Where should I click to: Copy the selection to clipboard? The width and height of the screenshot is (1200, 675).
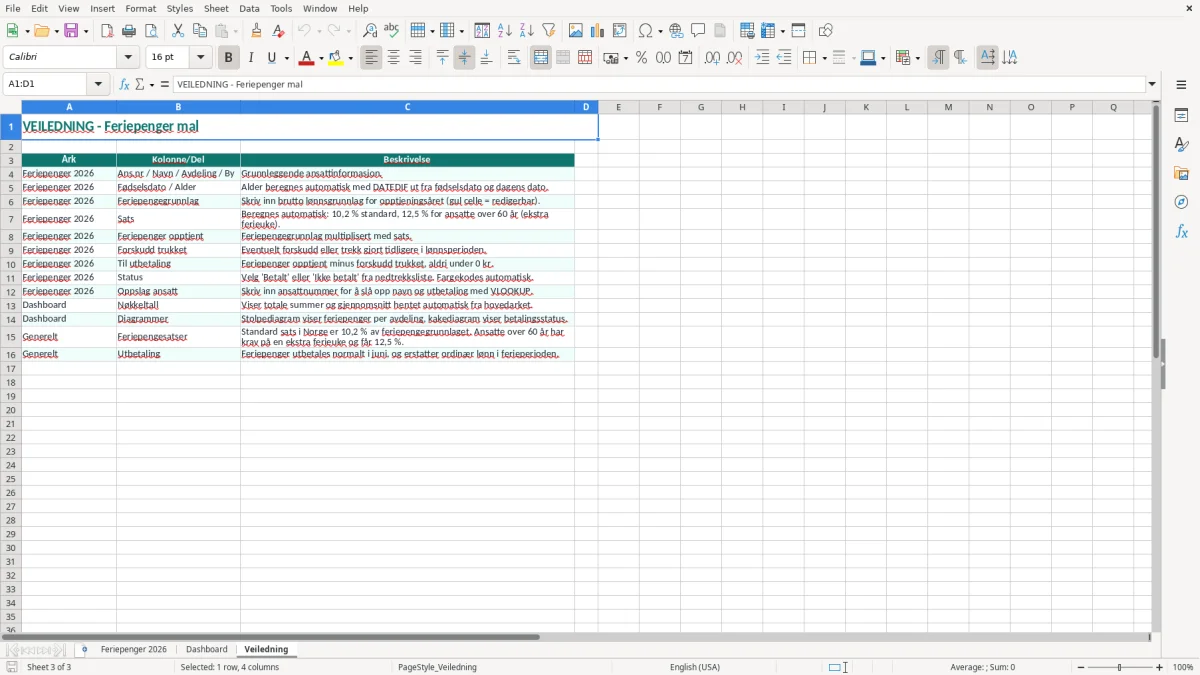tap(200, 31)
